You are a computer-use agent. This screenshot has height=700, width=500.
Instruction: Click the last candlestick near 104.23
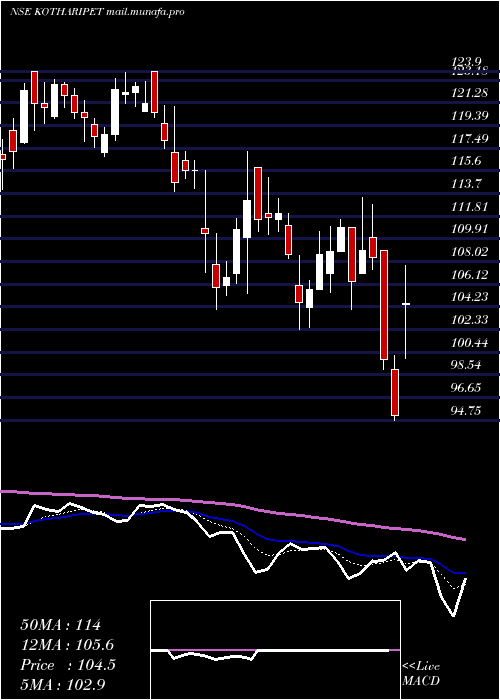point(406,312)
